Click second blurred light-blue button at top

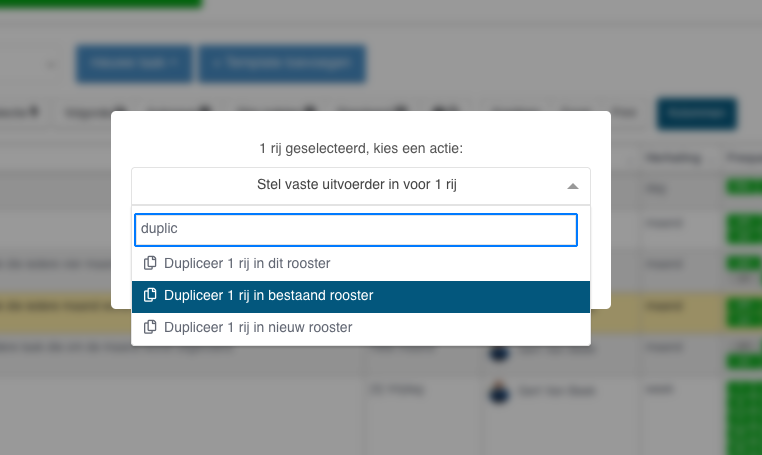(x=281, y=63)
